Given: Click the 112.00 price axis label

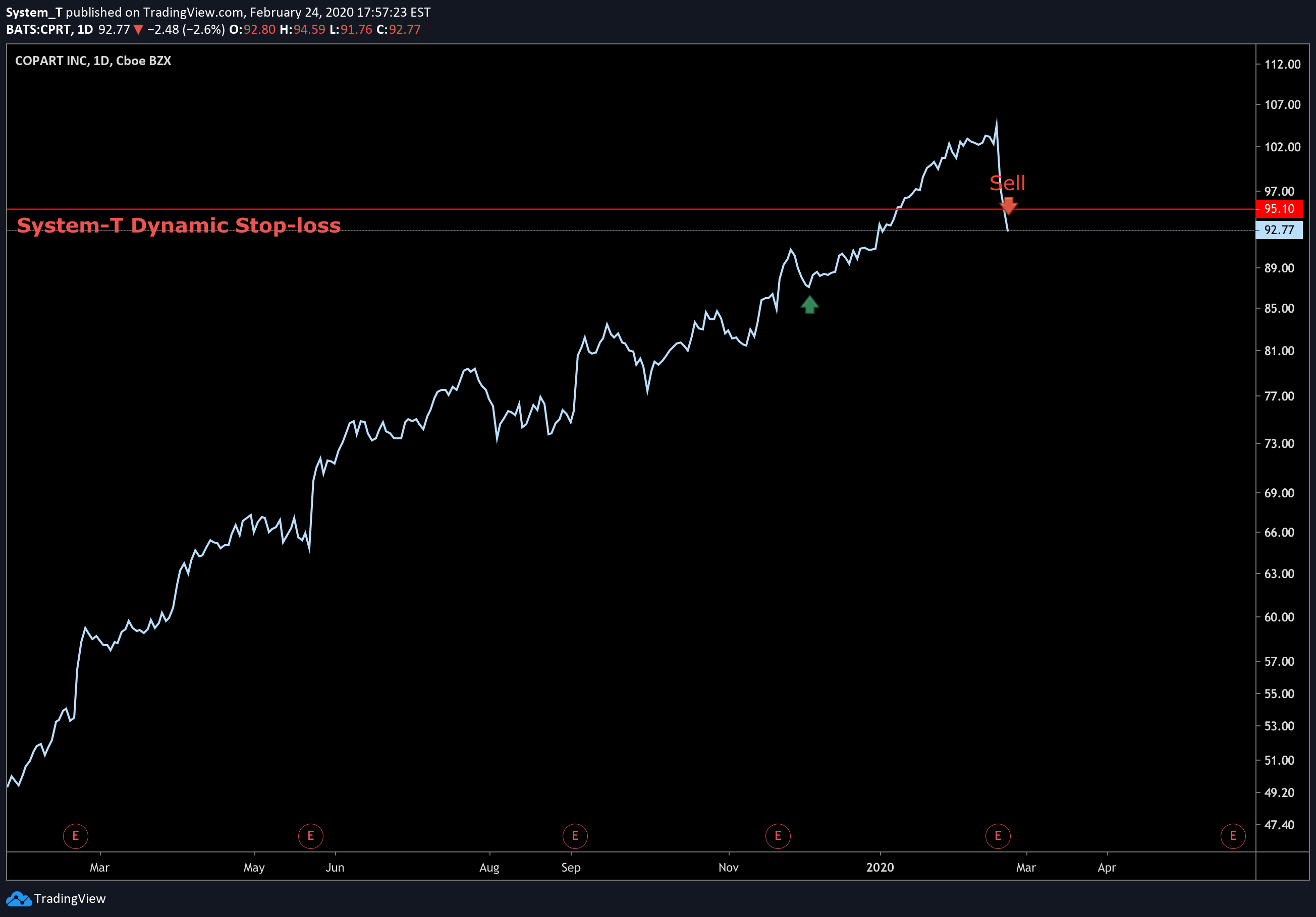Looking at the screenshot, I should click(1282, 64).
